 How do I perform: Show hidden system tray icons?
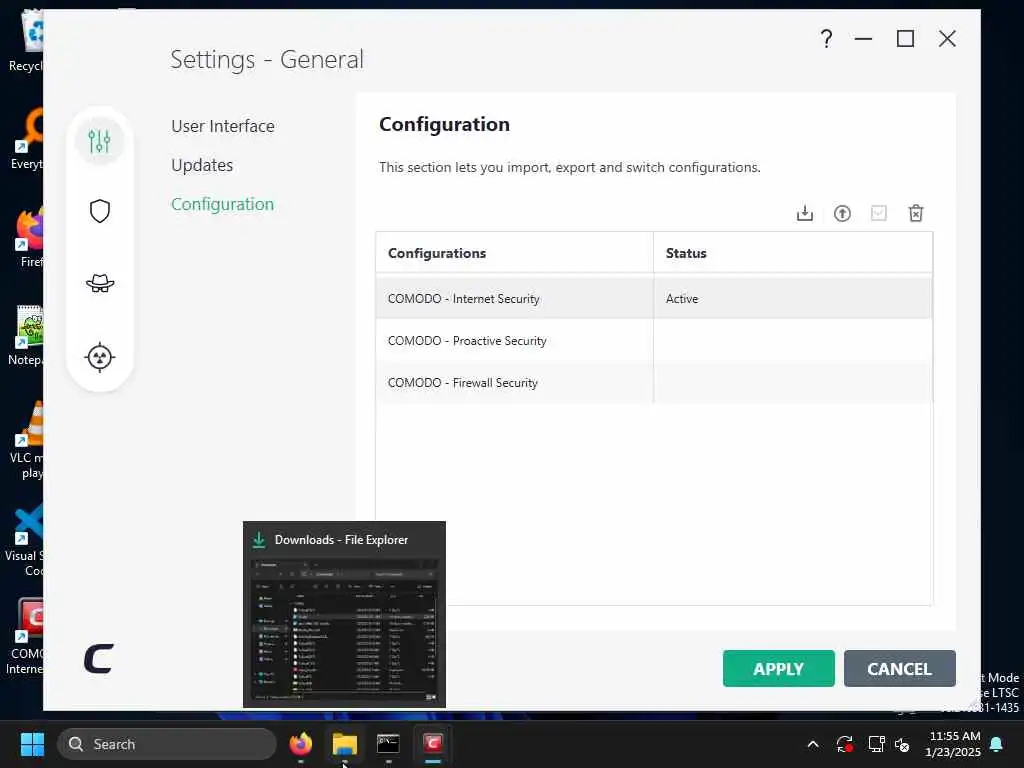812,744
